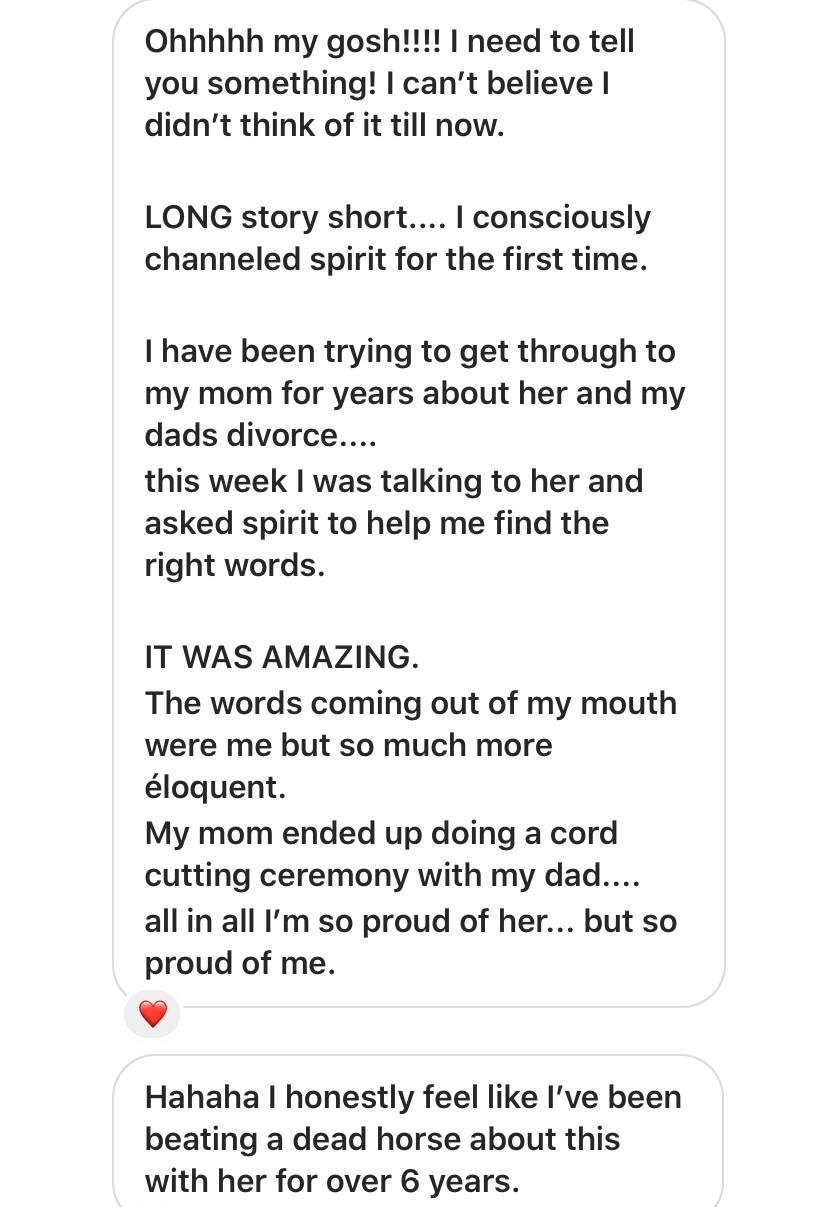The image size is (828, 1223).
Task: Tap the 'beating a dead horse' message bubble
Action: pos(418,1138)
